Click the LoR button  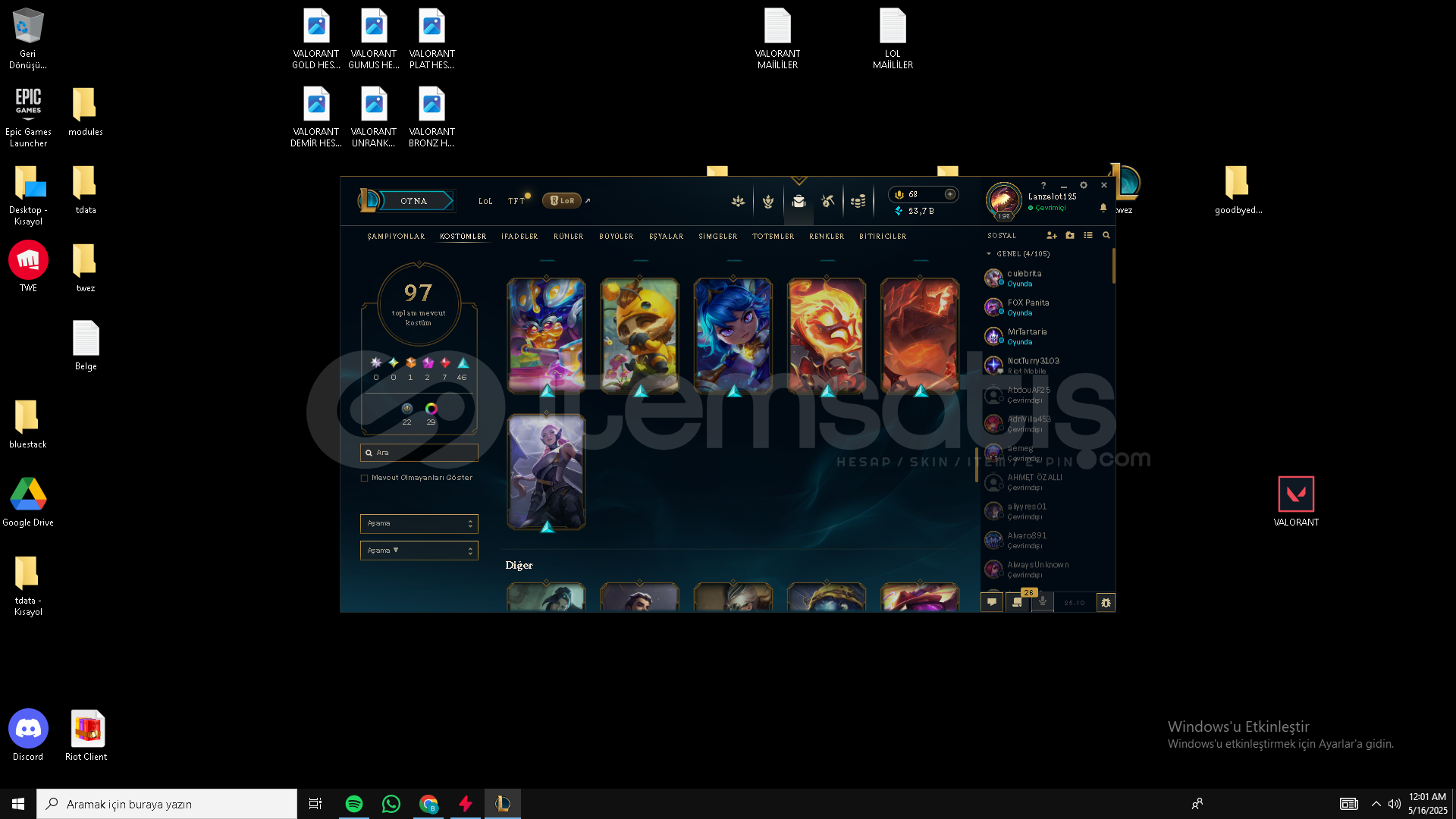click(562, 201)
